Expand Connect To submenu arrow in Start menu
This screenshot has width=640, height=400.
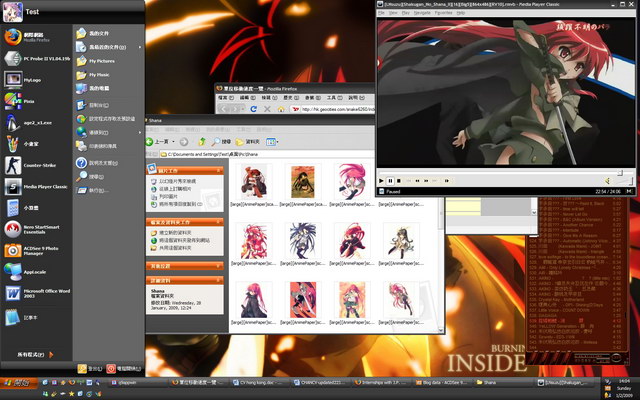click(x=140, y=132)
